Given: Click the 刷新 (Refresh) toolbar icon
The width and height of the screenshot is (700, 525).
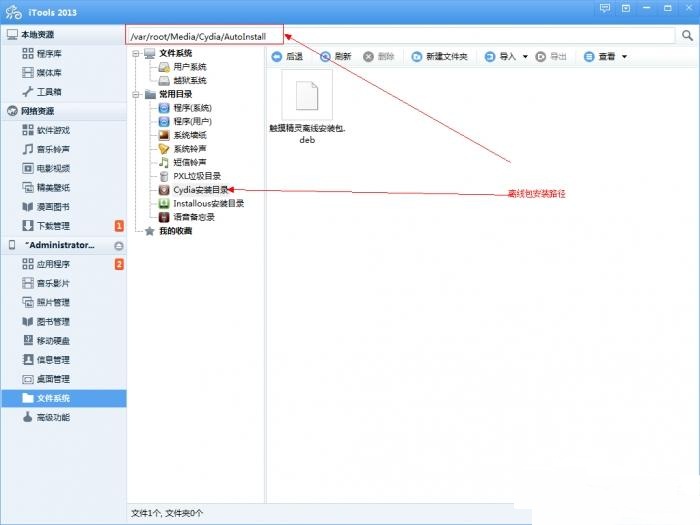Looking at the screenshot, I should coord(325,57).
